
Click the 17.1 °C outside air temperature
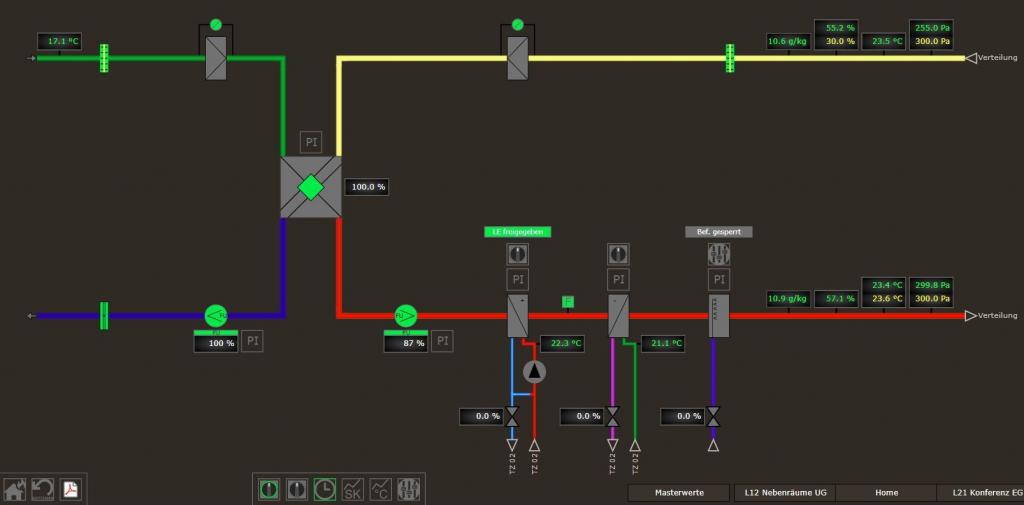click(59, 42)
